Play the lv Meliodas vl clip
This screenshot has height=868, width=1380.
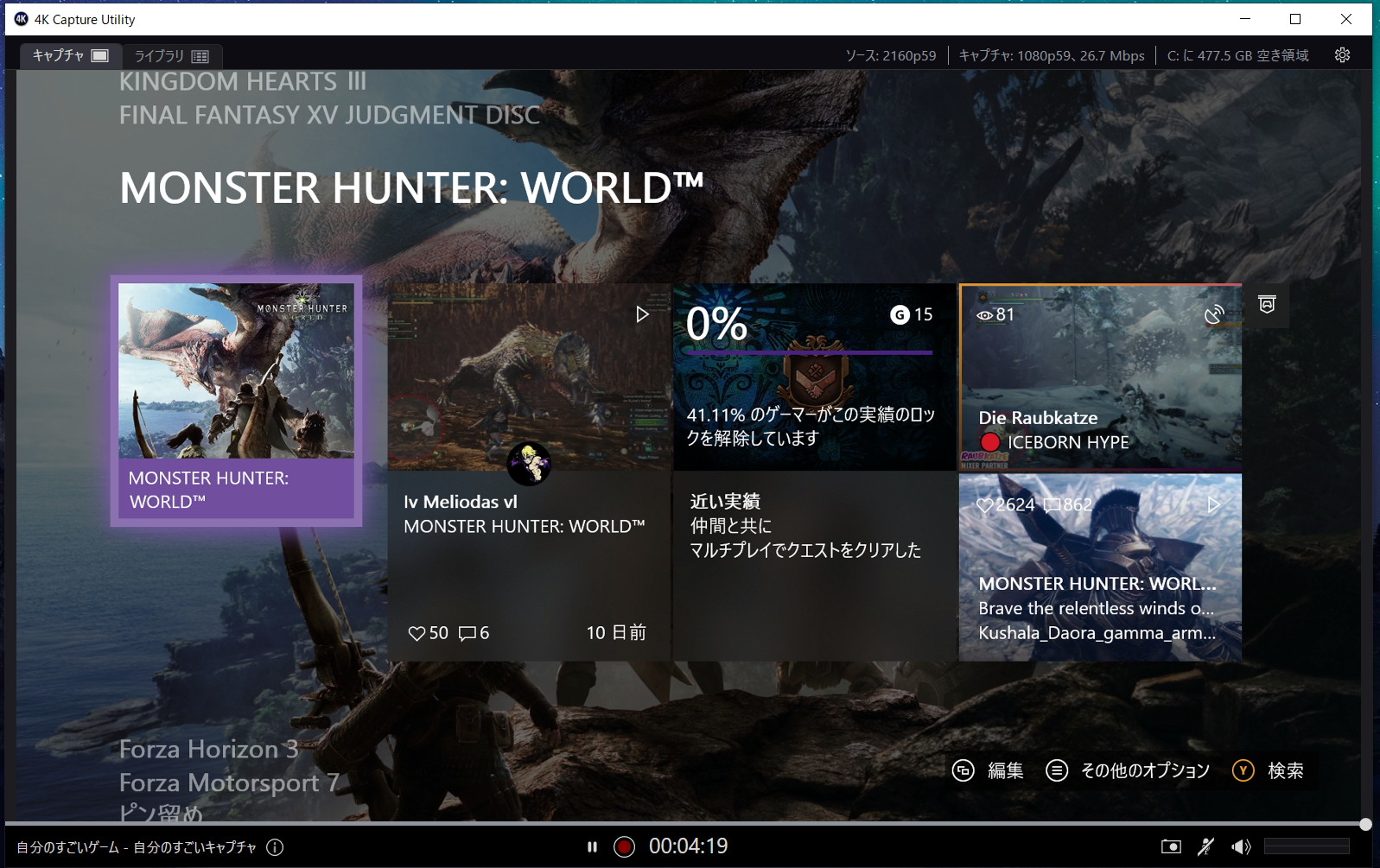coord(642,314)
